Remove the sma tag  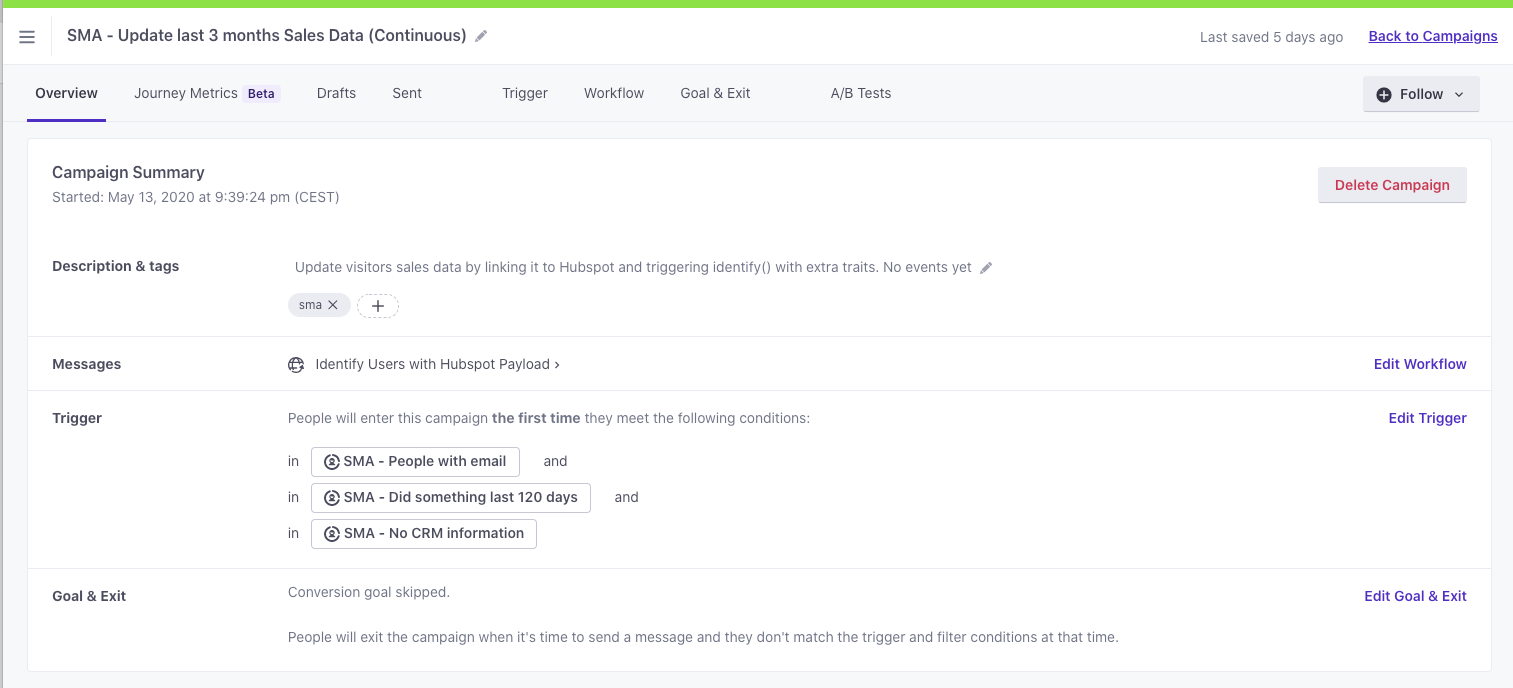click(x=333, y=305)
